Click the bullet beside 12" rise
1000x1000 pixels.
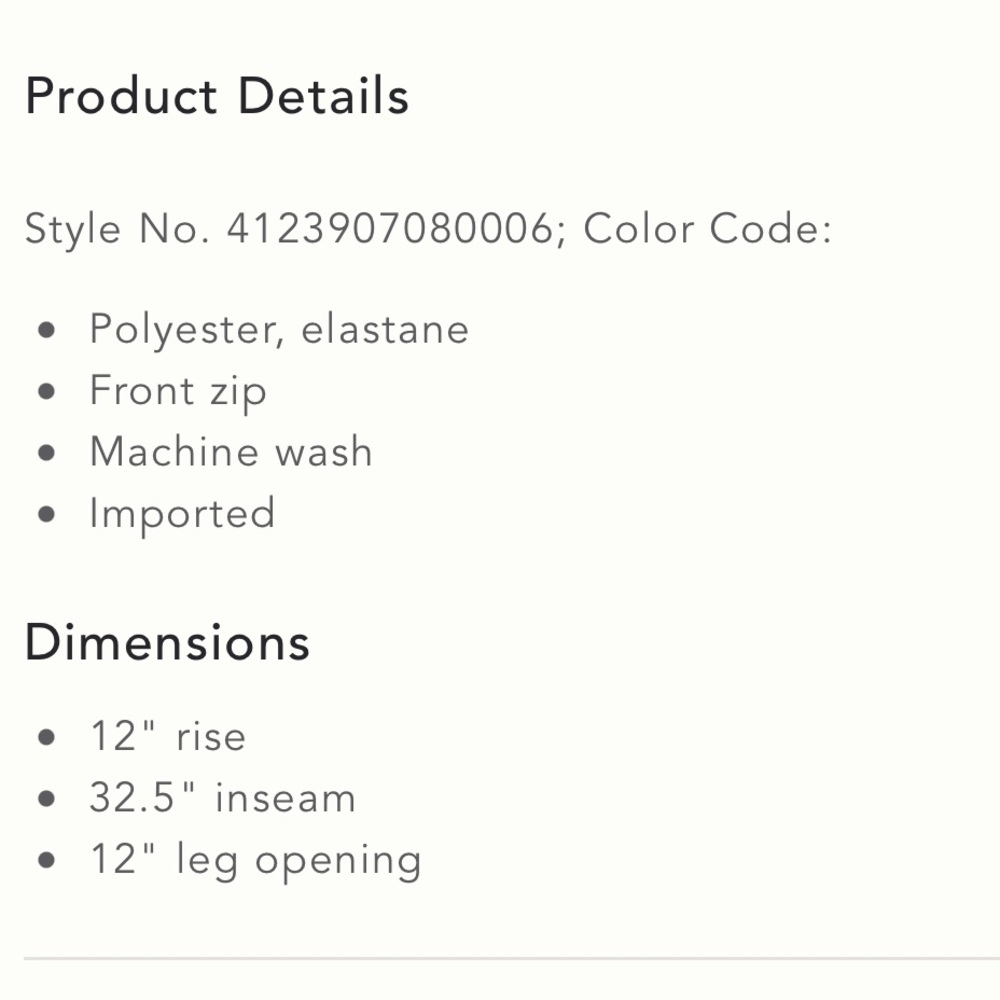coord(46,738)
